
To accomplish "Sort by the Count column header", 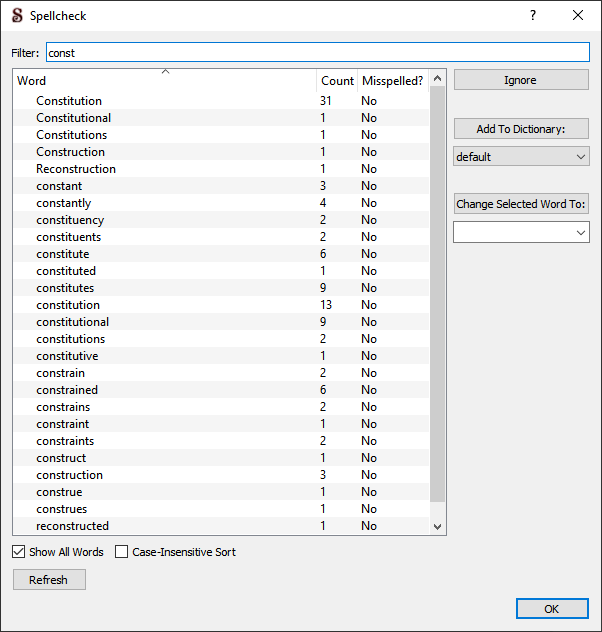I will (337, 81).
